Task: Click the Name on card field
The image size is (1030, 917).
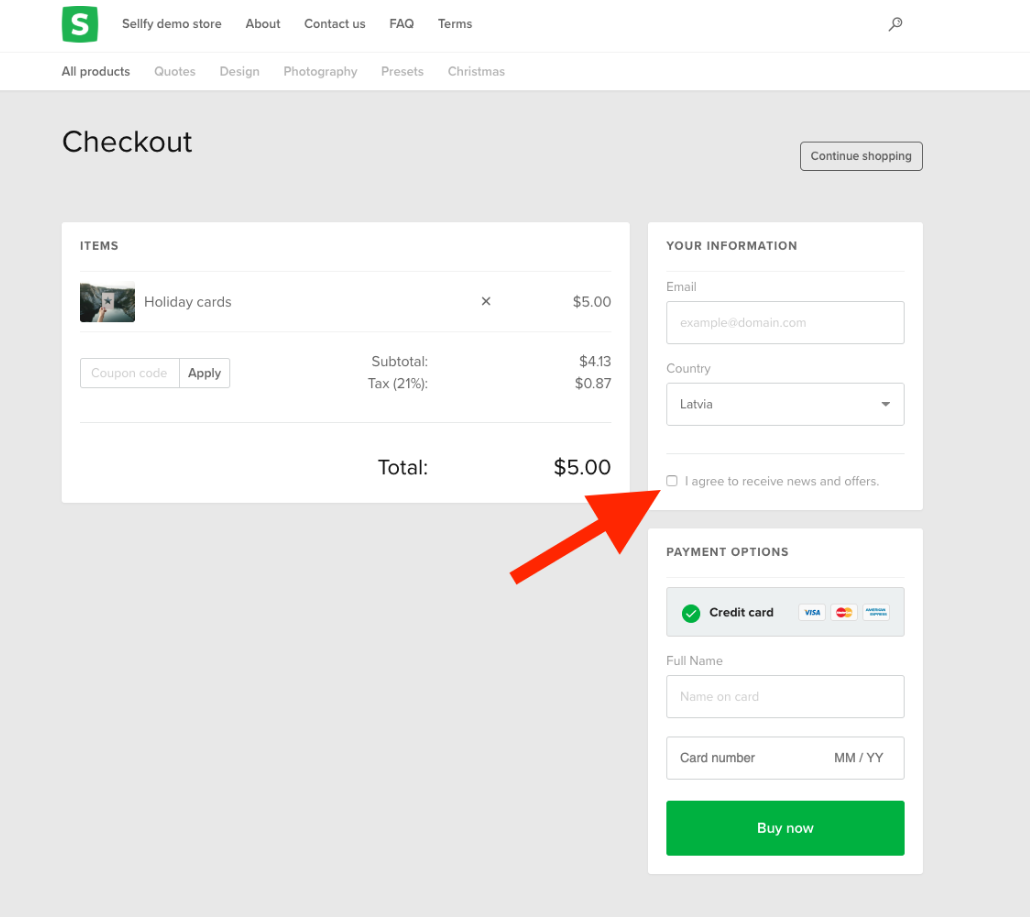Action: click(785, 696)
